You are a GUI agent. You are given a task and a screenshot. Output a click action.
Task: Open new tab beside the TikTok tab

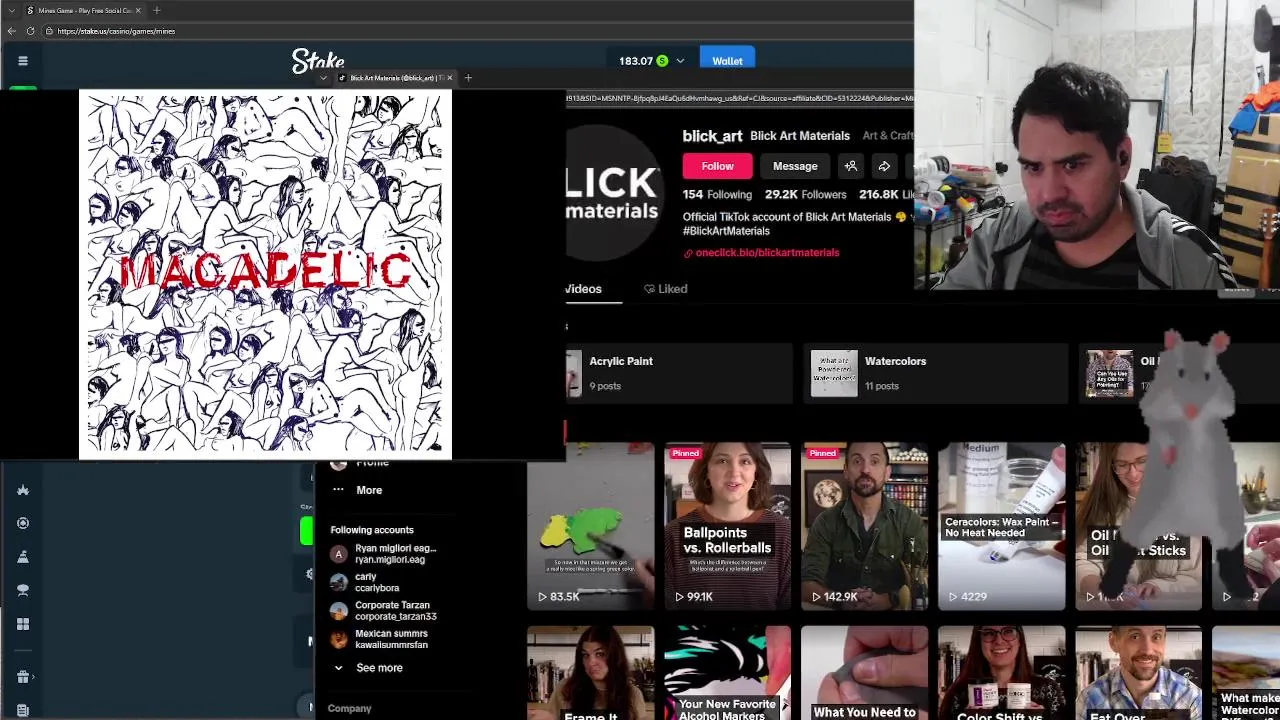click(467, 78)
